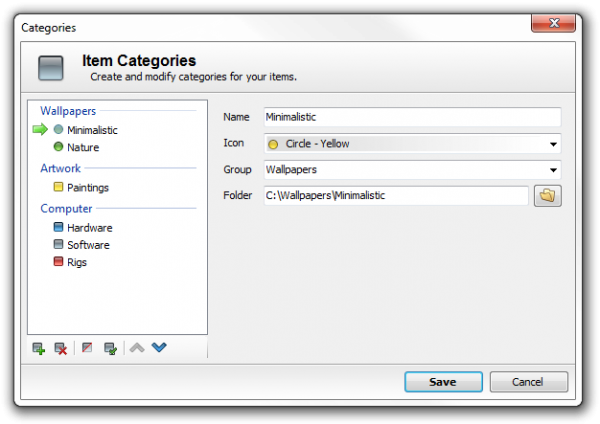Select the Nature category
This screenshot has height=424, width=600.
[83, 147]
